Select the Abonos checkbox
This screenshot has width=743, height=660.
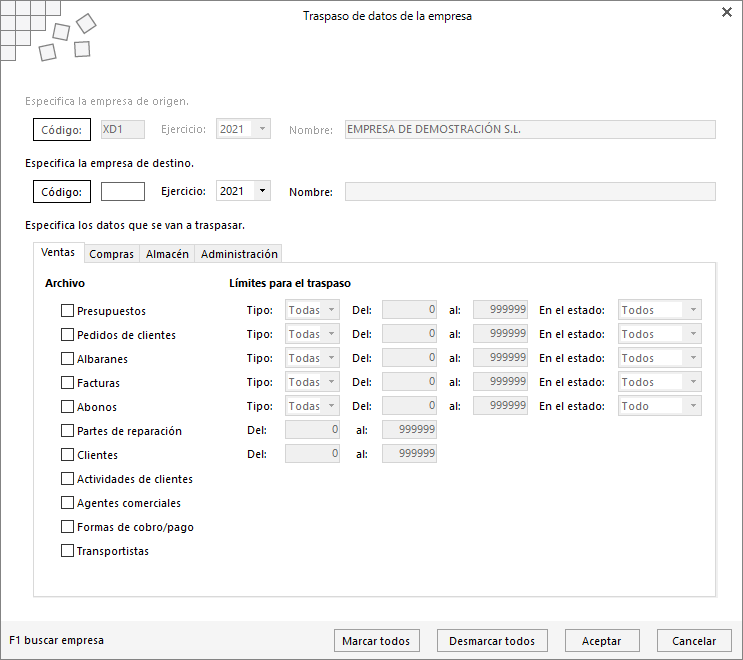(x=67, y=407)
